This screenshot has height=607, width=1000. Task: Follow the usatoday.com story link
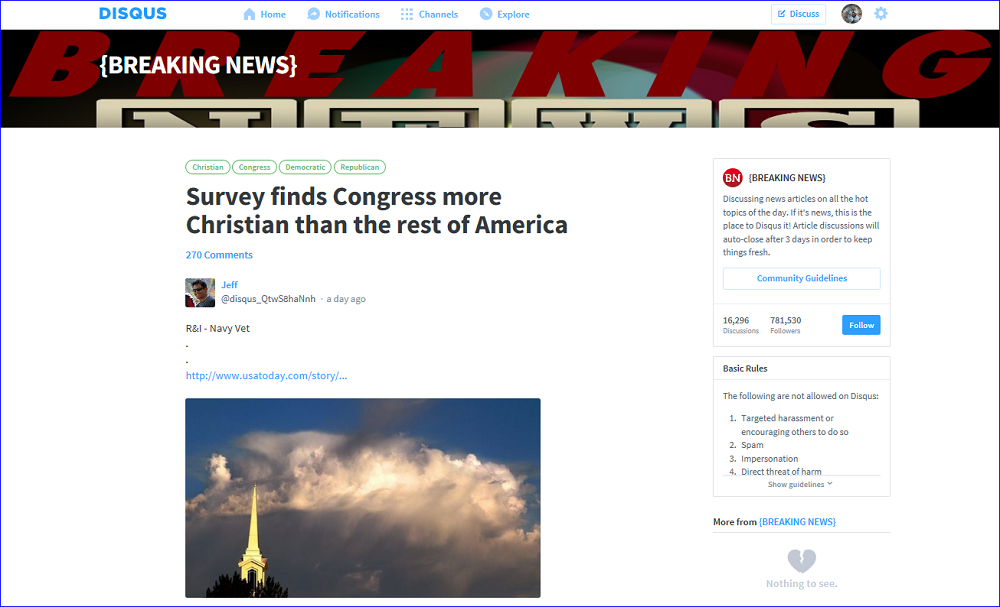(266, 376)
